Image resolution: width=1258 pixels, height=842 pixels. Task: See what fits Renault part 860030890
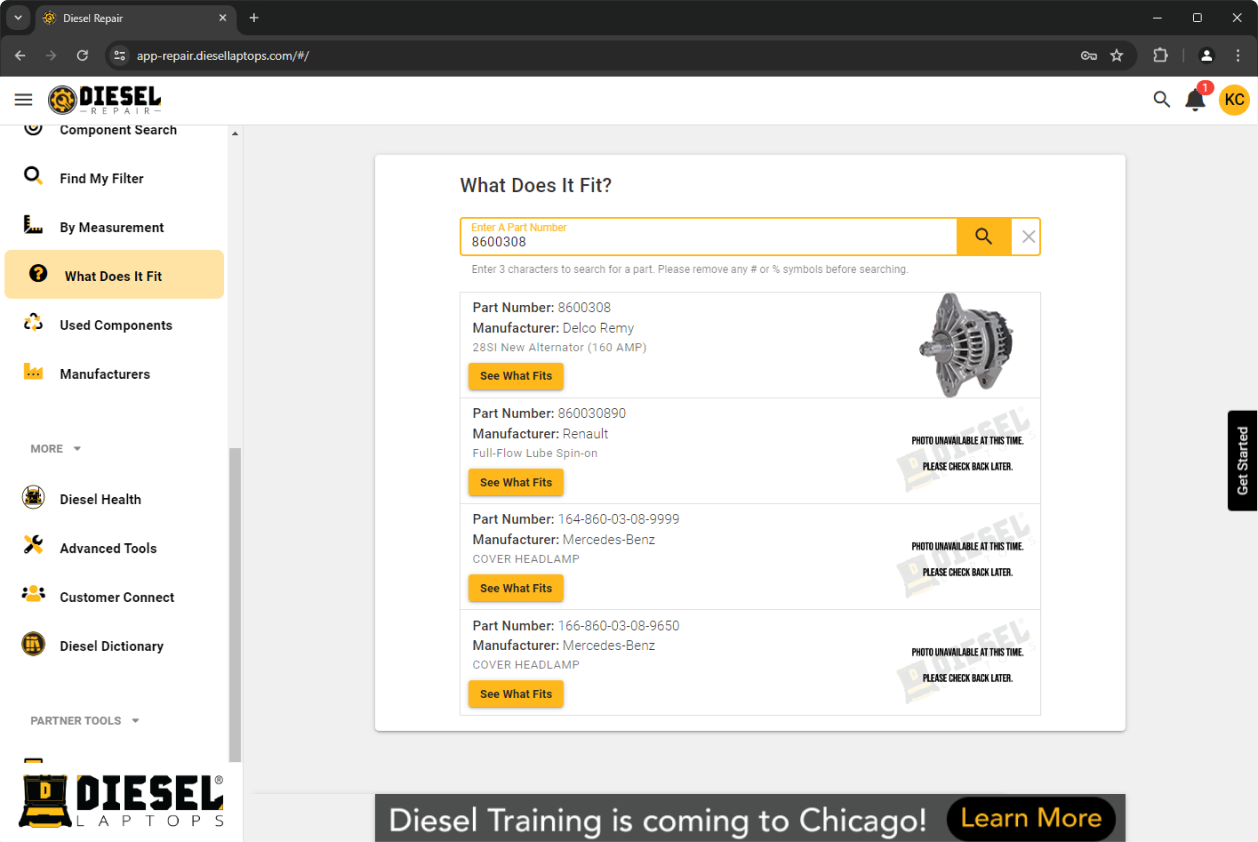tap(516, 482)
